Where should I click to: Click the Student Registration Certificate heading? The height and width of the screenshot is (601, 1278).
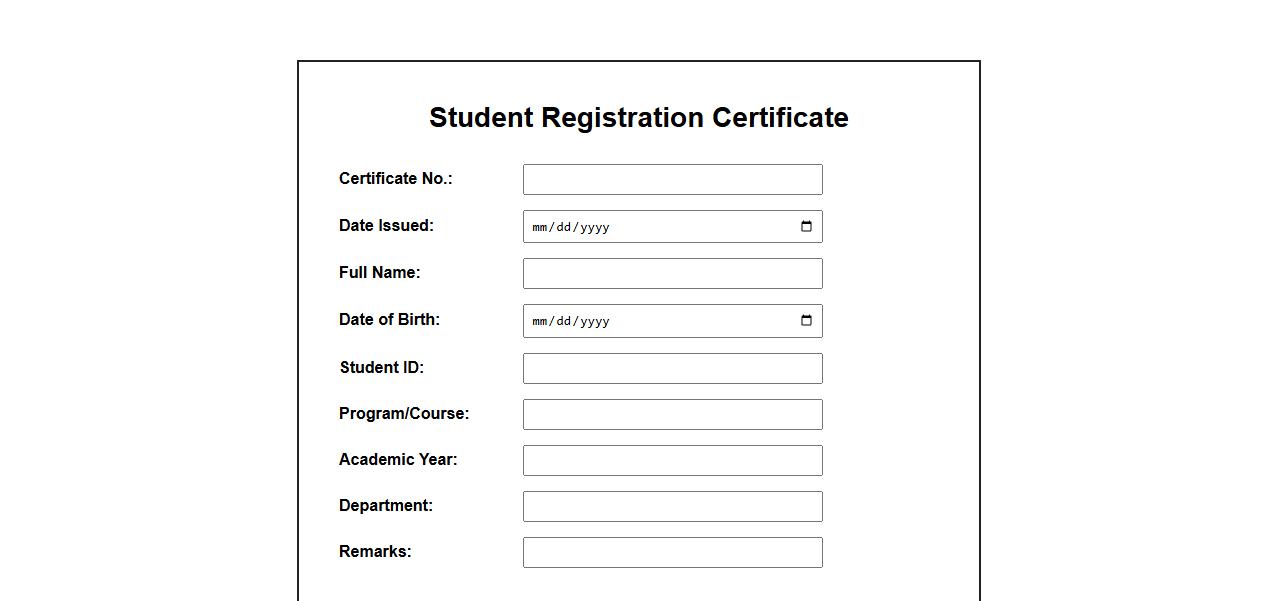(638, 117)
